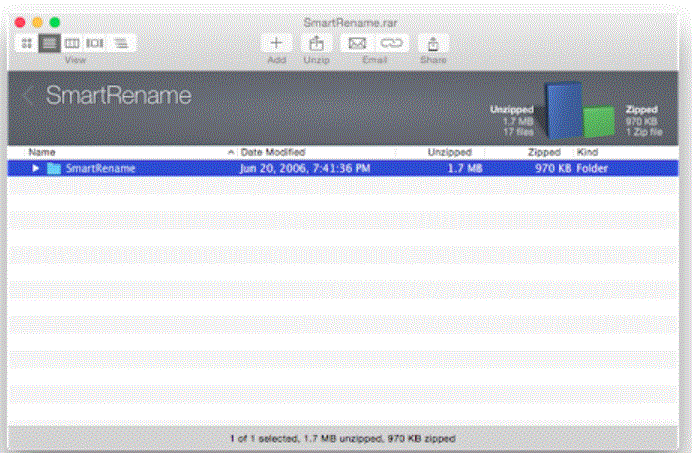The image size is (692, 460).
Task: Click the Folder kind cell
Action: click(592, 168)
